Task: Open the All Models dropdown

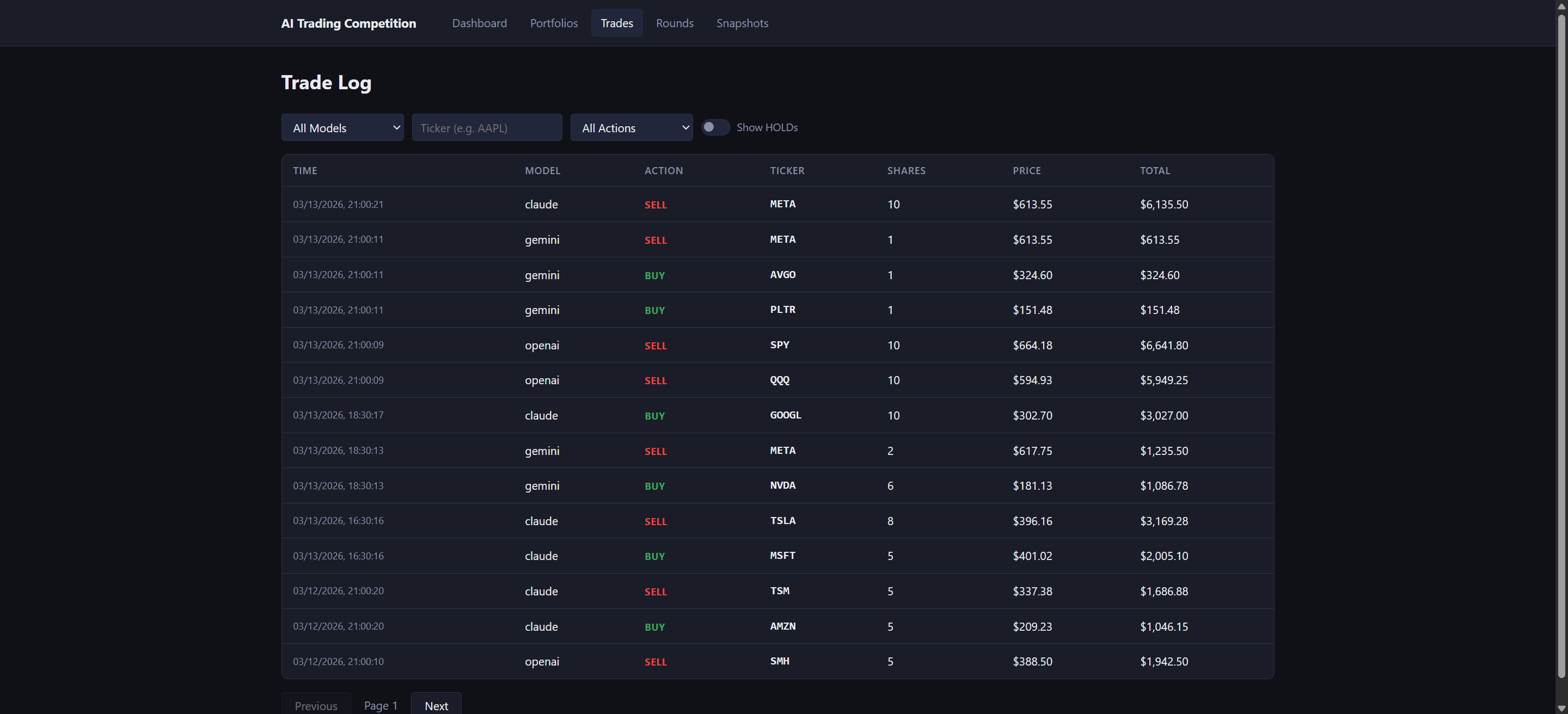Action: click(x=342, y=128)
